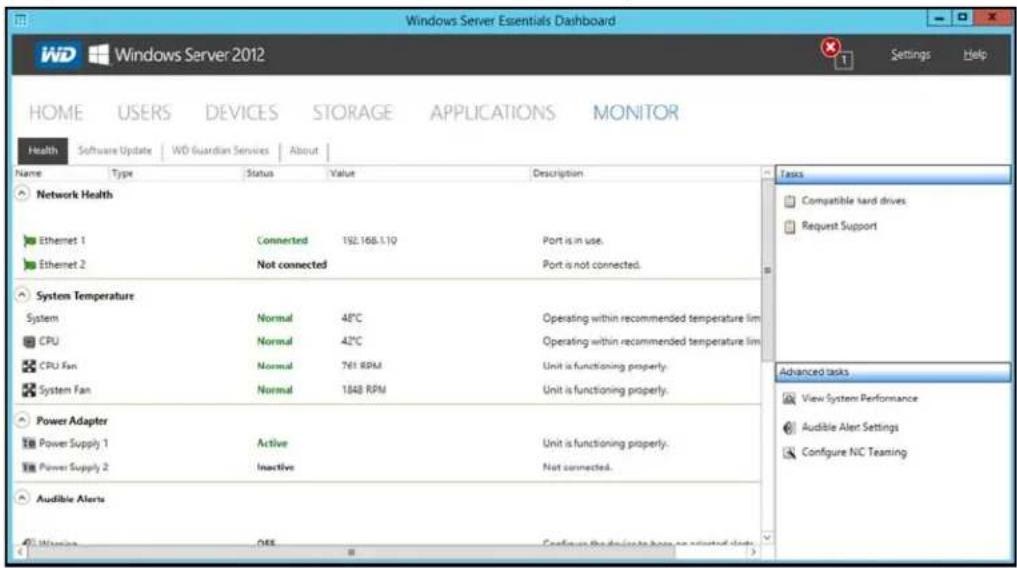This screenshot has width=1017, height=568.
Task: Click the View System Performance icon
Action: coord(789,399)
